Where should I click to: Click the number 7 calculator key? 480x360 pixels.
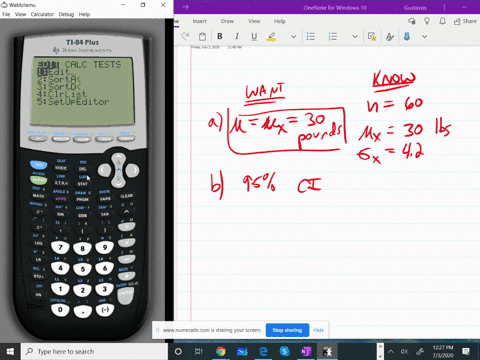coord(60,247)
